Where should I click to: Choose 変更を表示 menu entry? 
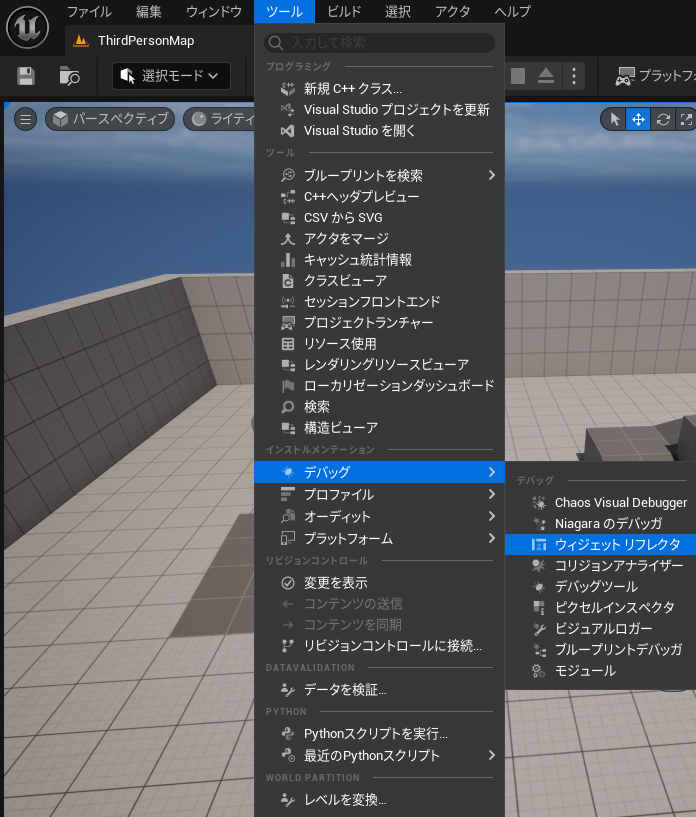379,583
